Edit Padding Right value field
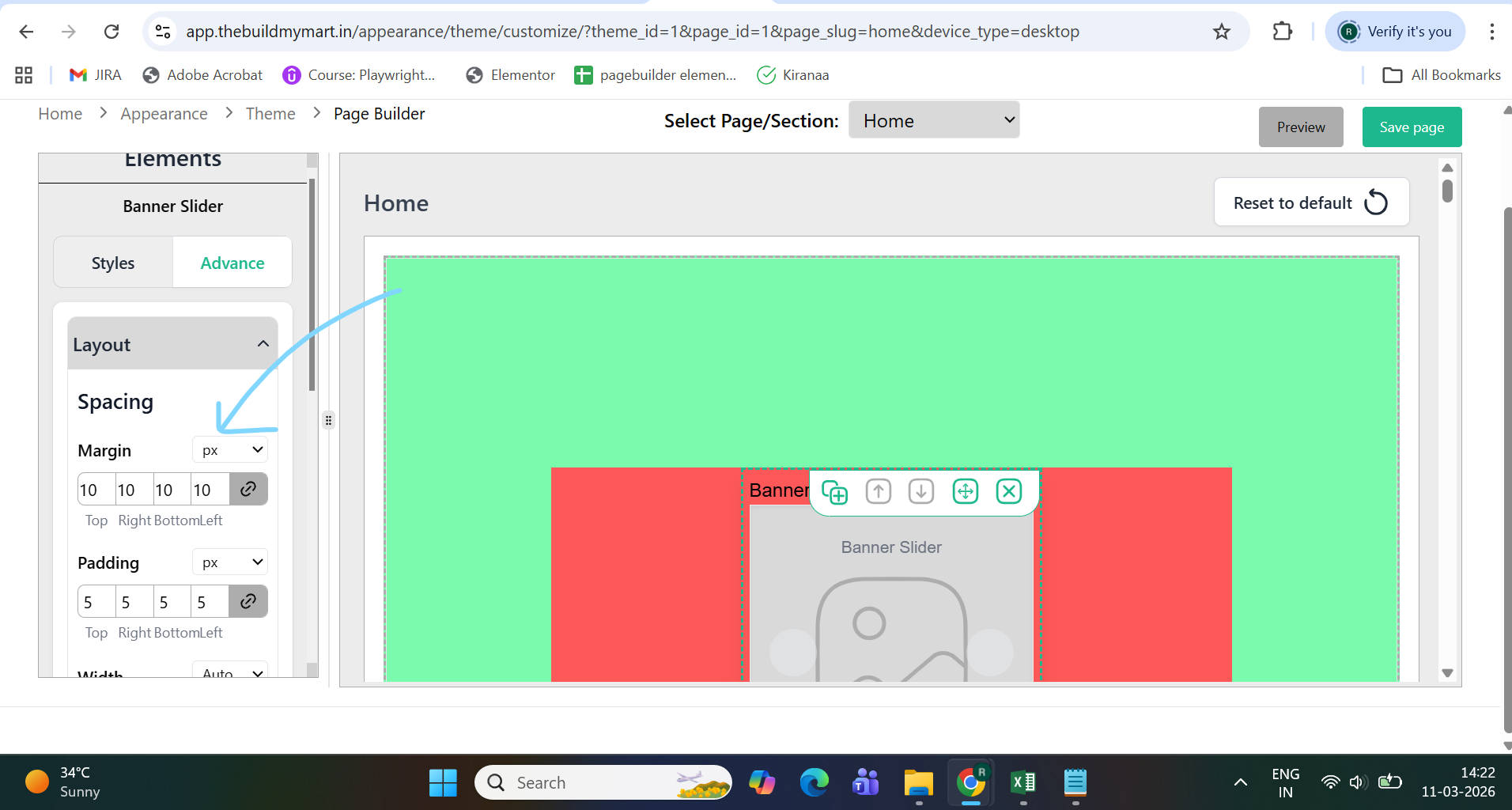 coord(134,602)
